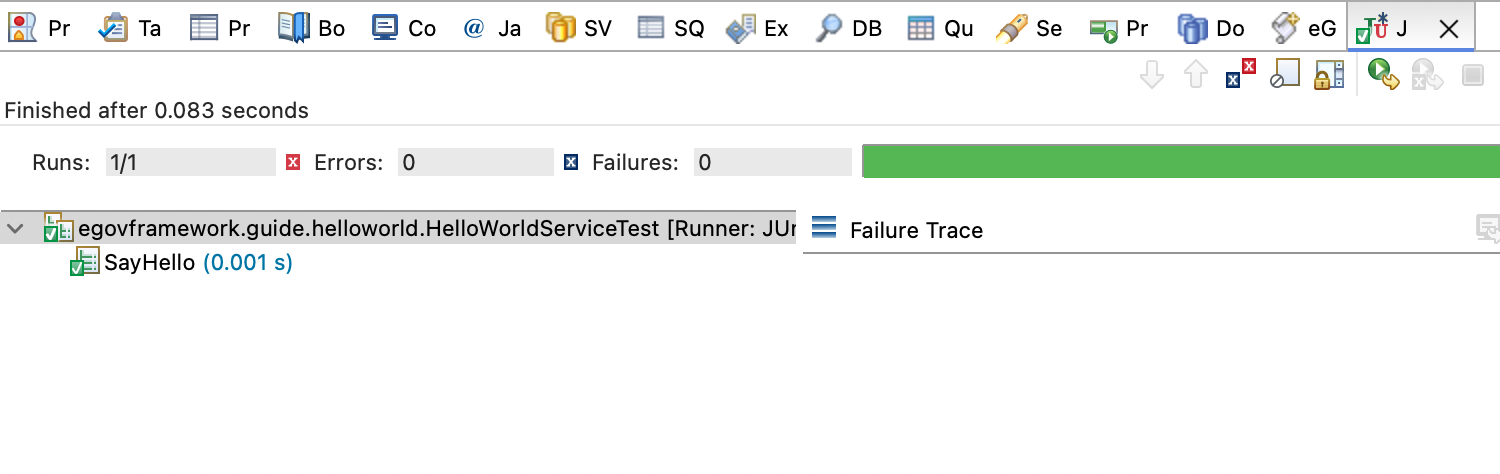Close the JUnit view tab
1500x474 pixels.
(1448, 29)
